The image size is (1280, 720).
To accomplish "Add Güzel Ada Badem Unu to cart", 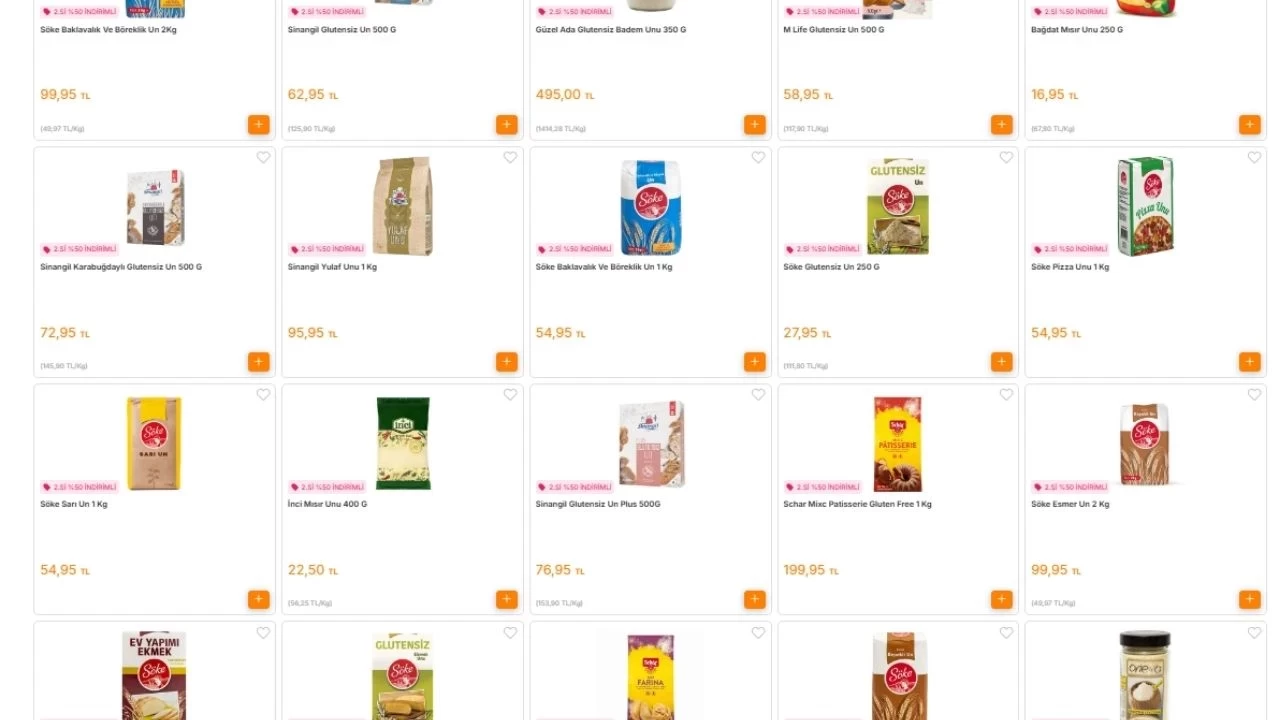I will 755,124.
